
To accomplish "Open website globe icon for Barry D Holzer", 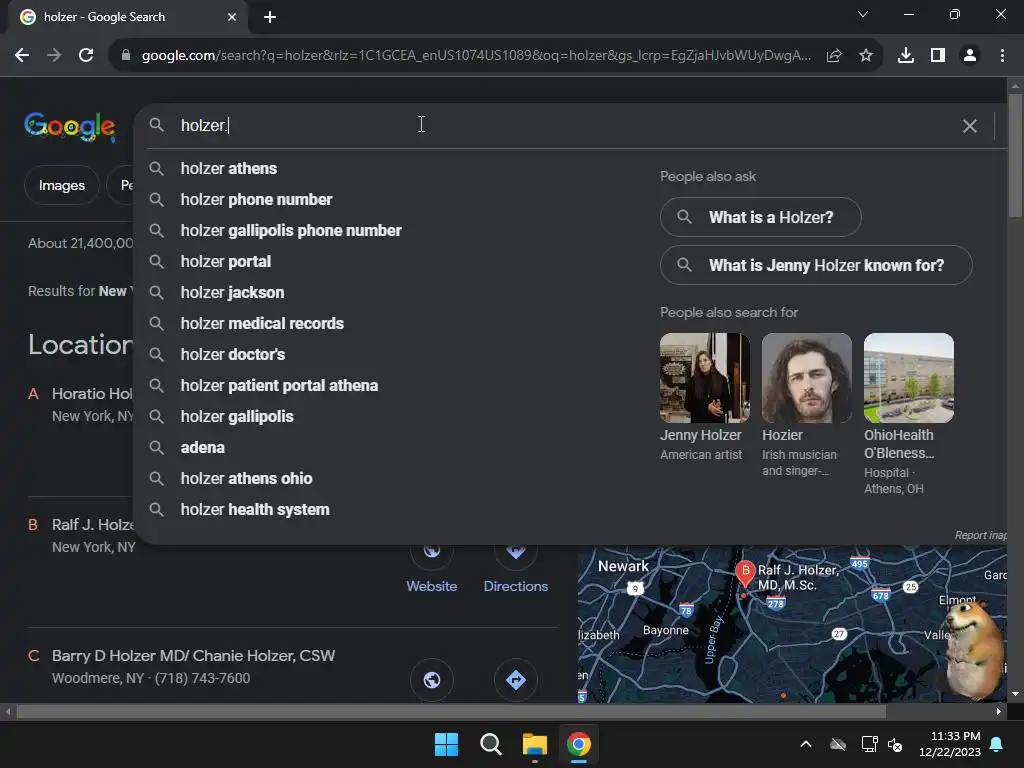I will pos(432,680).
